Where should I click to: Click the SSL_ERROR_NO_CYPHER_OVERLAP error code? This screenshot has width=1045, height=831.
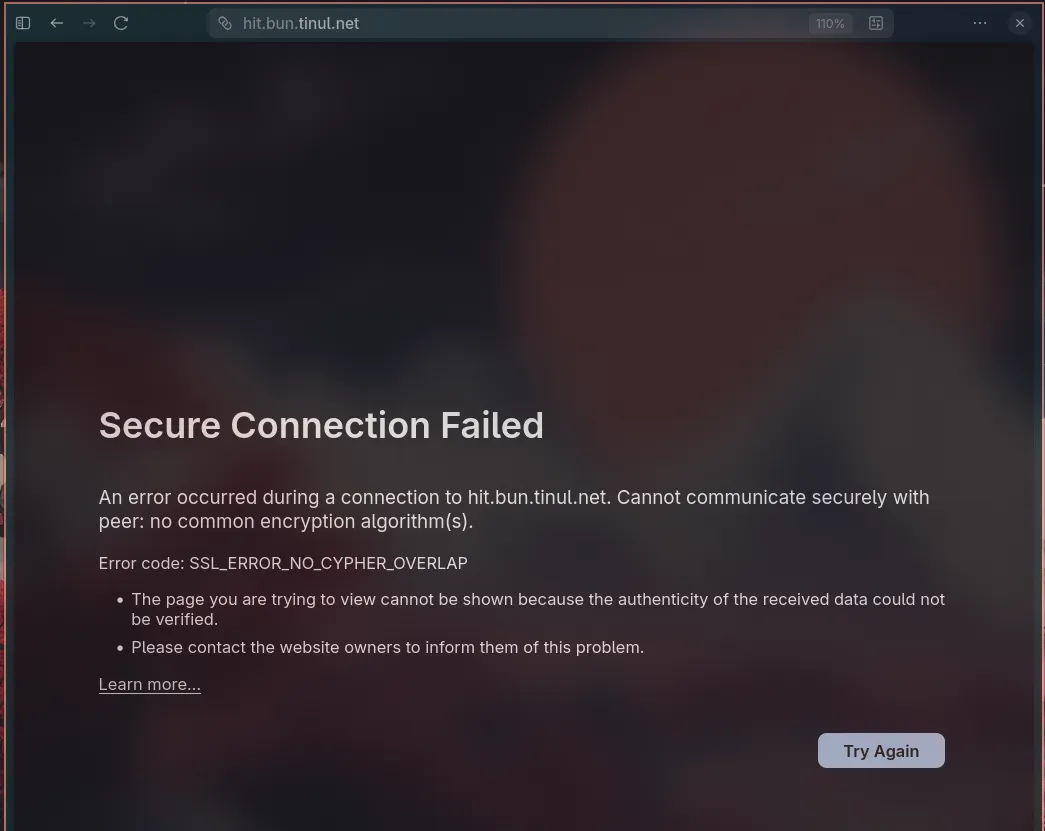[x=328, y=563]
